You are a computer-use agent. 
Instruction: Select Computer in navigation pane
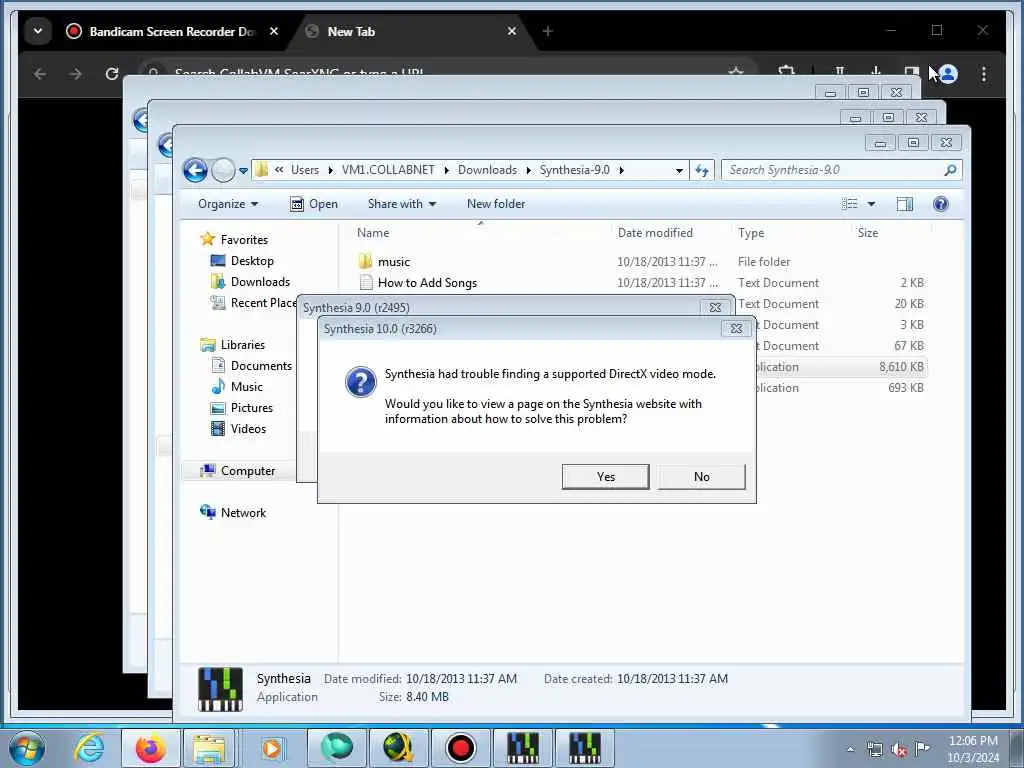pyautogui.click(x=248, y=471)
